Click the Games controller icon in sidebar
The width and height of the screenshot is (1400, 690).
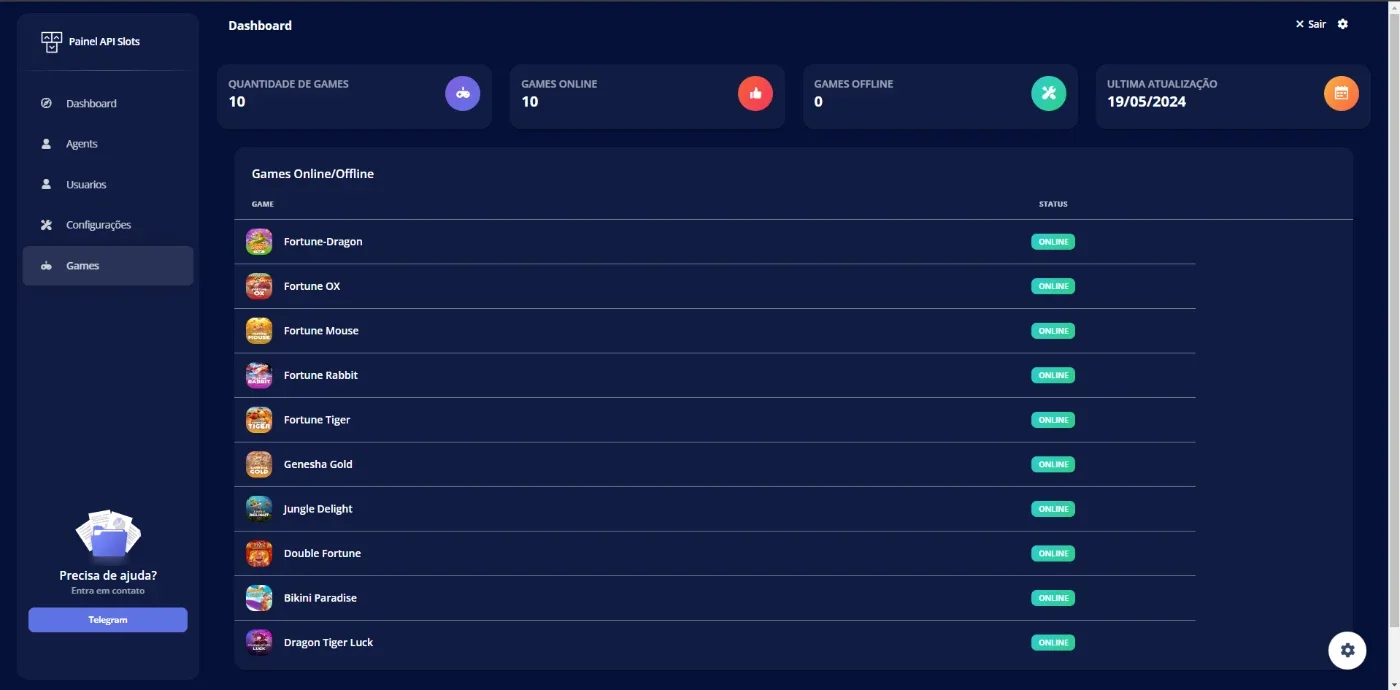pyautogui.click(x=46, y=266)
